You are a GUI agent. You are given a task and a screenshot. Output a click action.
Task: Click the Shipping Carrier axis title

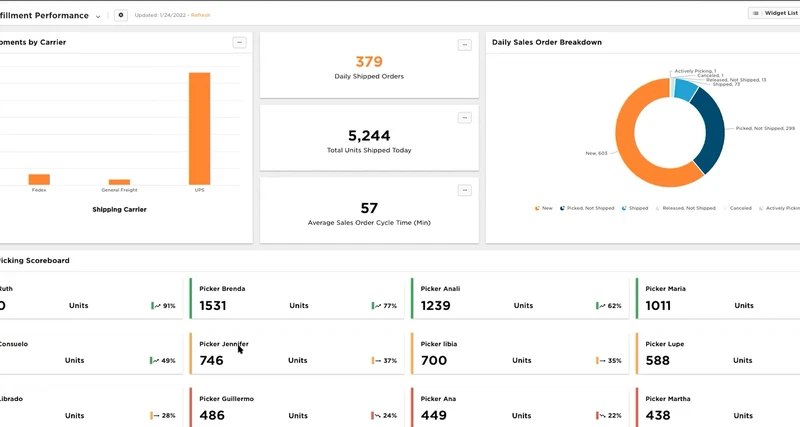pos(119,210)
